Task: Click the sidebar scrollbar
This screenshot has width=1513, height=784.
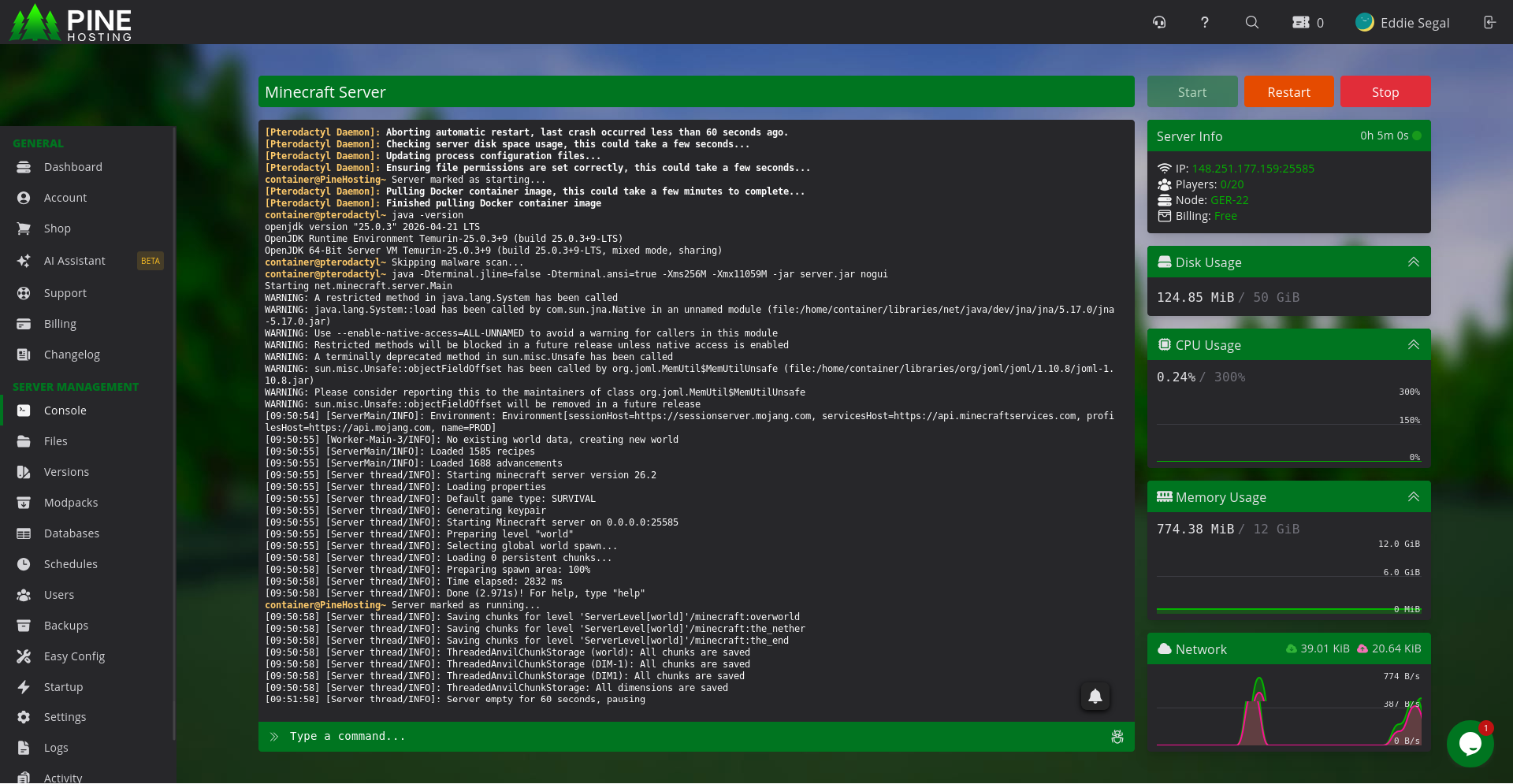Action: click(174, 433)
